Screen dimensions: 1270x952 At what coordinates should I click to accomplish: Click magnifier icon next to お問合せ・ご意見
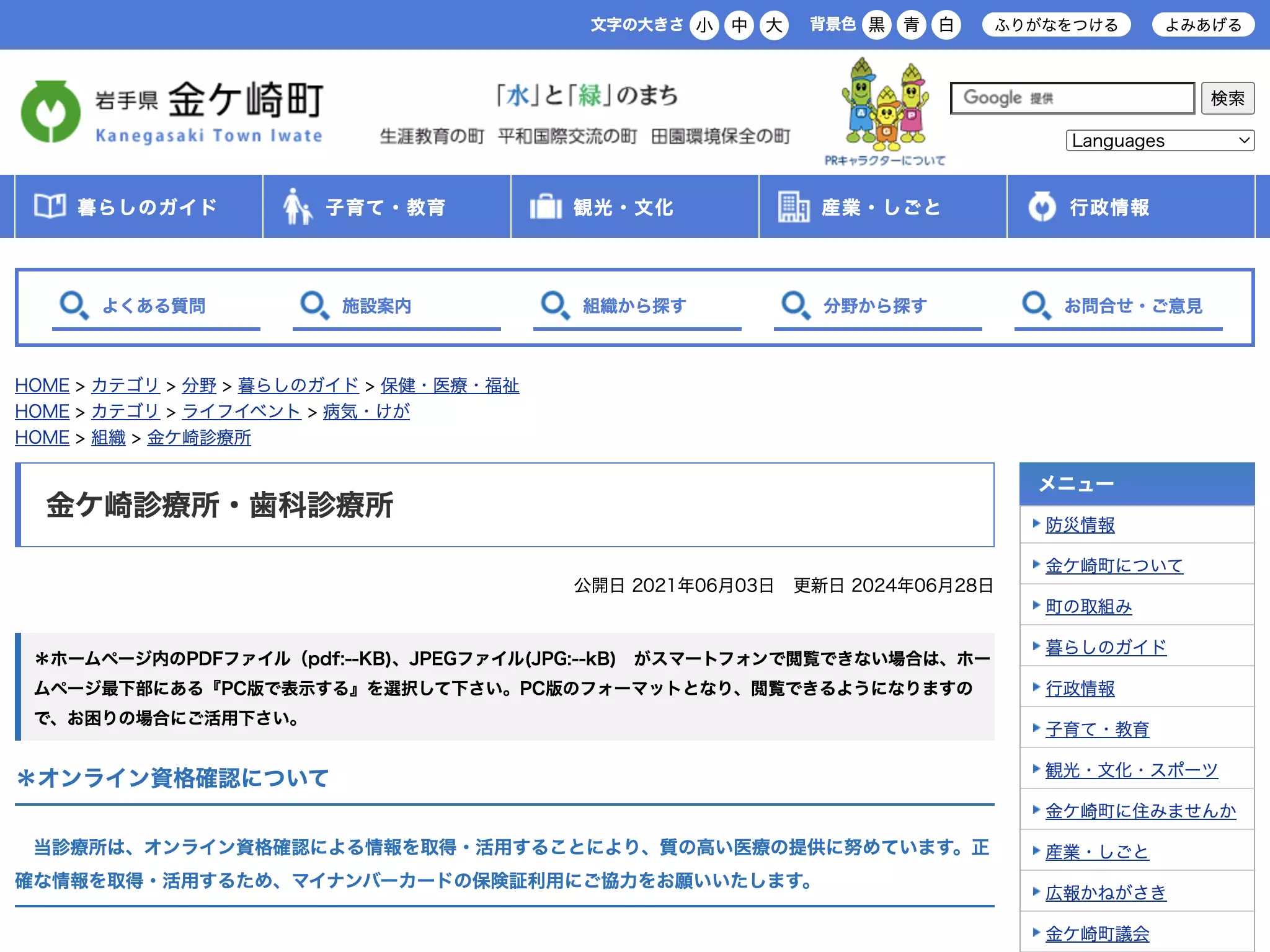[x=1037, y=306]
